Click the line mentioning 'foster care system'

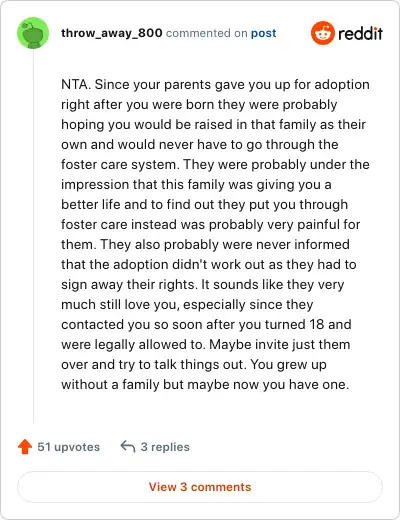pyautogui.click(x=215, y=164)
